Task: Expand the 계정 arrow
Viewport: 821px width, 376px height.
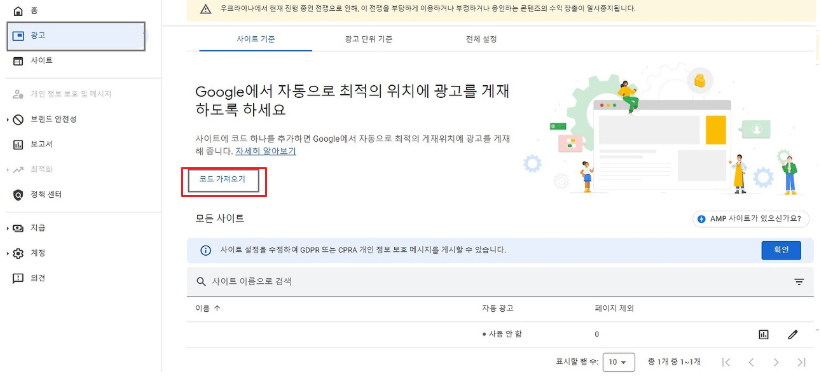Action: click(x=8, y=253)
